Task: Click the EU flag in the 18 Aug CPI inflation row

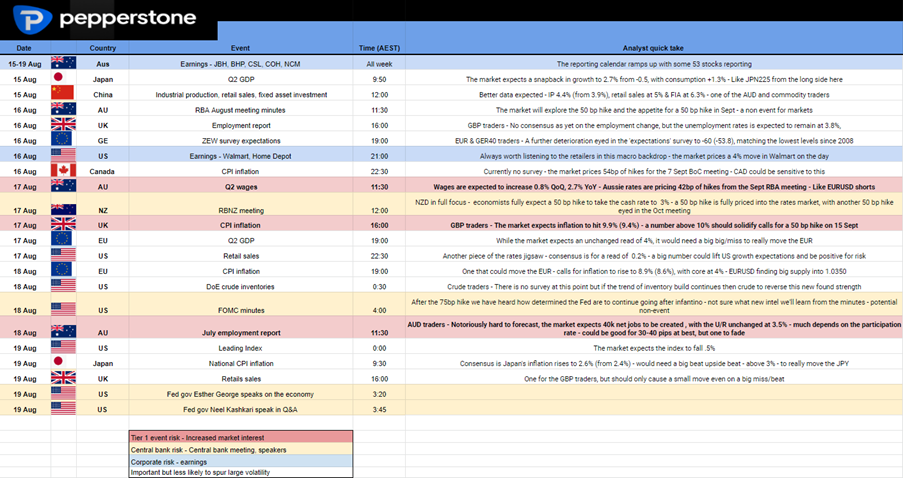Action: tap(62, 270)
